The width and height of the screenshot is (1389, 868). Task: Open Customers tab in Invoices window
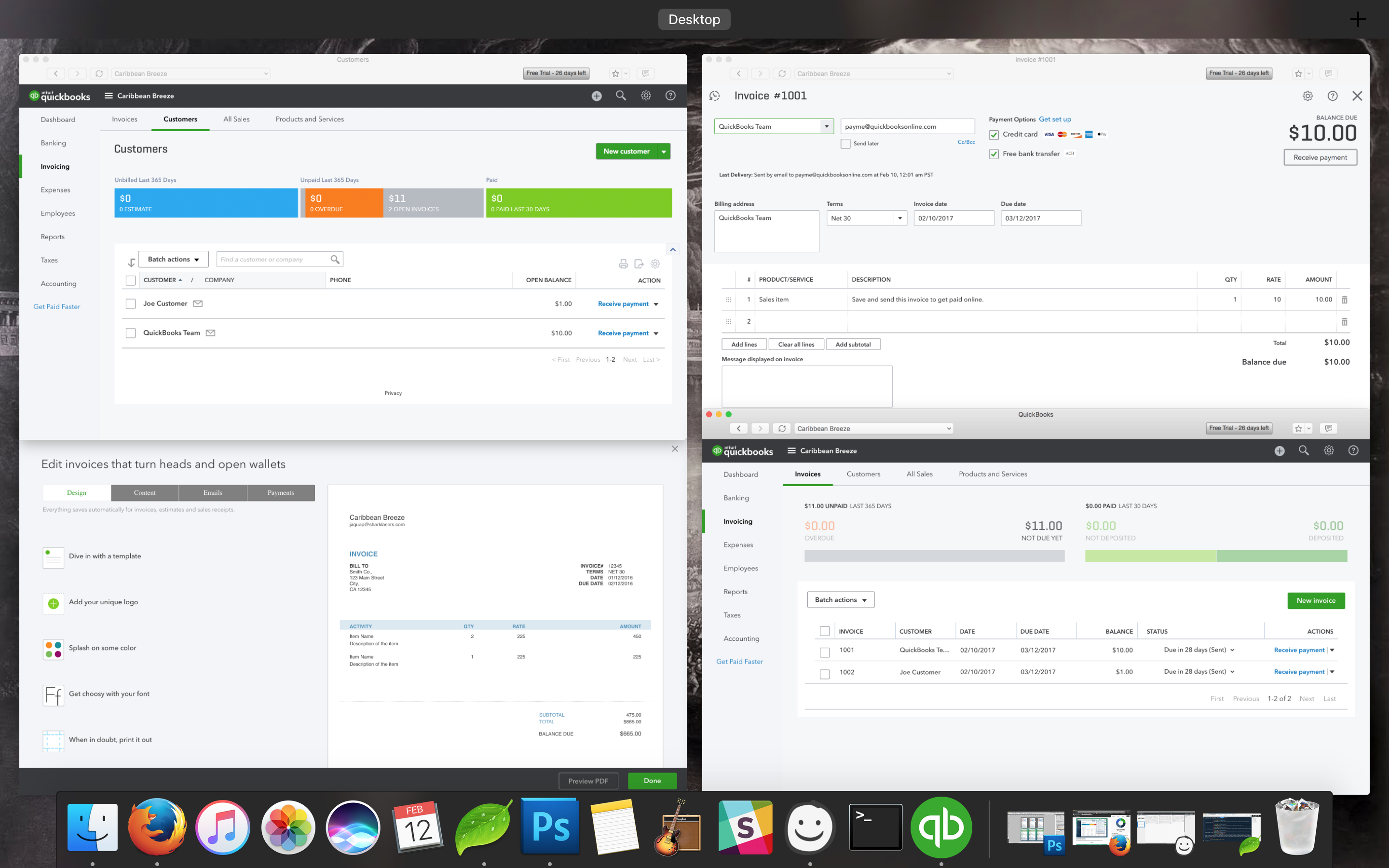(x=863, y=474)
